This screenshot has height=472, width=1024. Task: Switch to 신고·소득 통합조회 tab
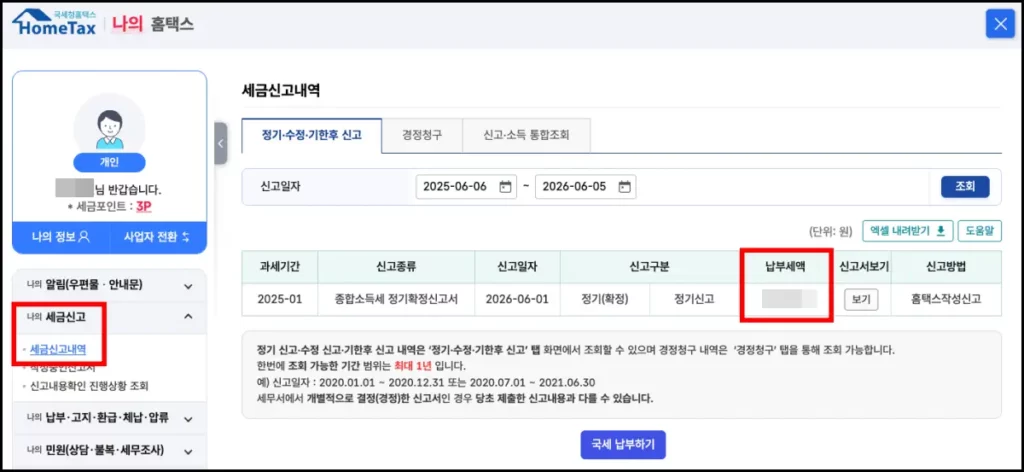click(x=526, y=136)
